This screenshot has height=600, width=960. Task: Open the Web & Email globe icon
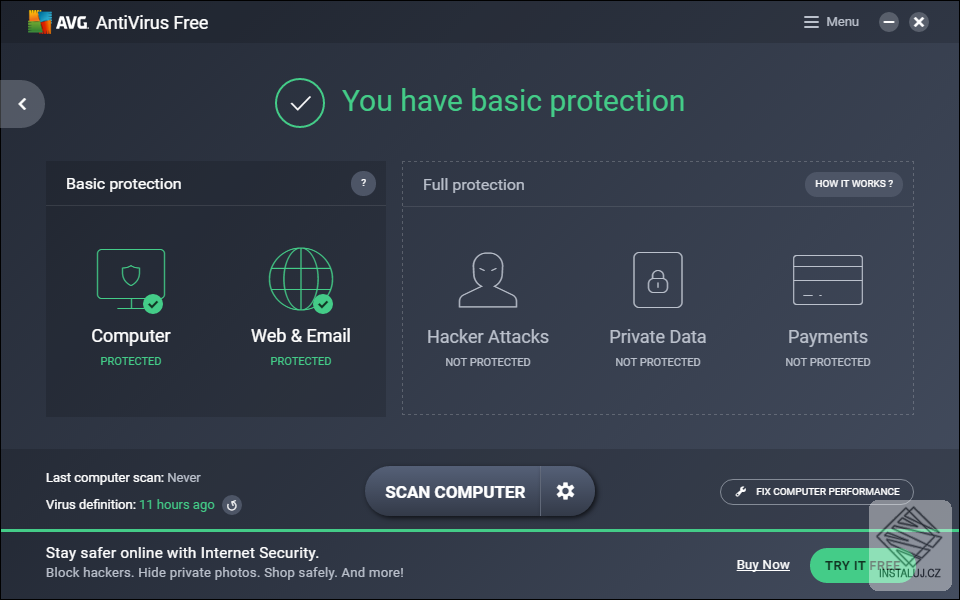pos(300,279)
